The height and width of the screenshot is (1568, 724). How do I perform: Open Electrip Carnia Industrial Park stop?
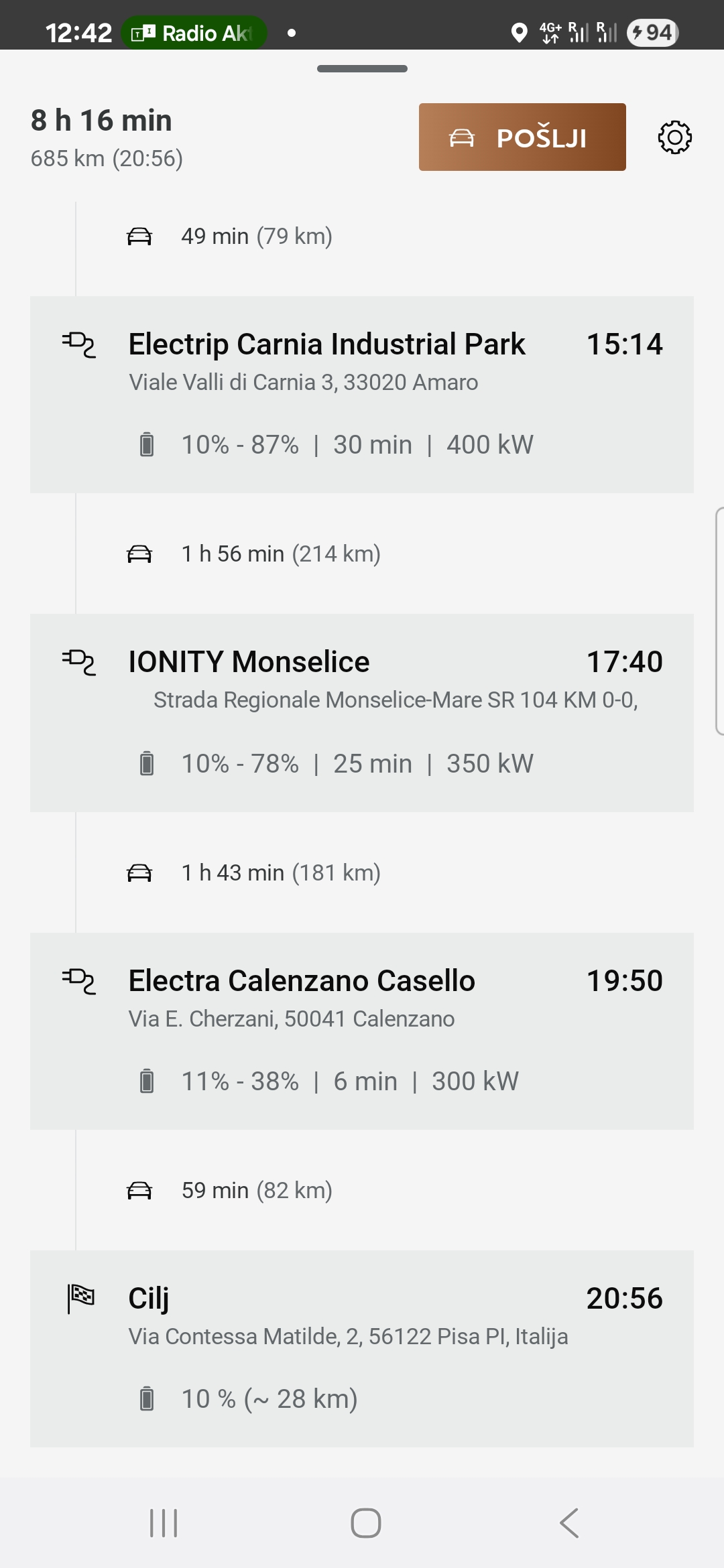pos(326,344)
